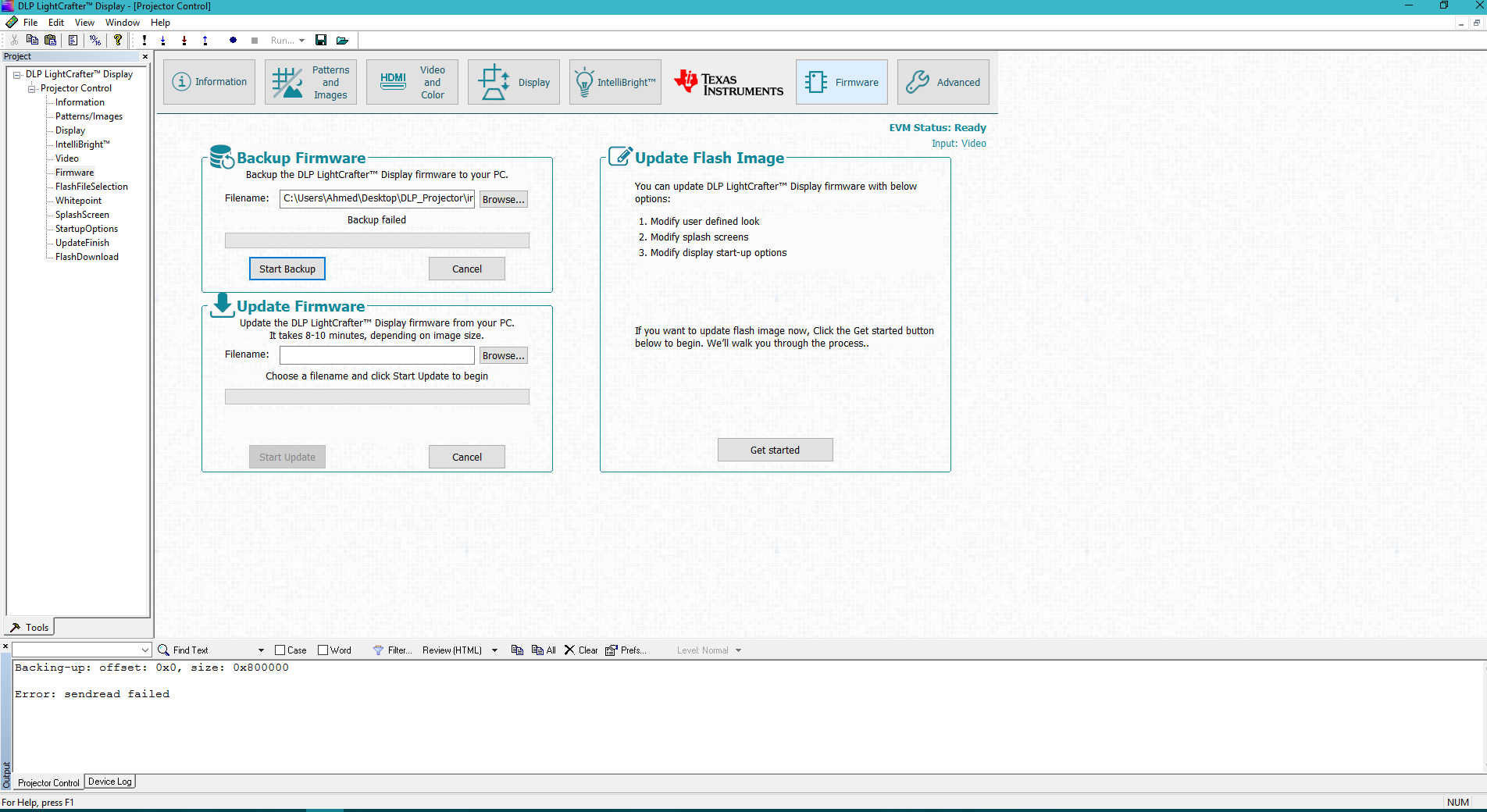Click the Paste toolbar icon

[x=51, y=40]
